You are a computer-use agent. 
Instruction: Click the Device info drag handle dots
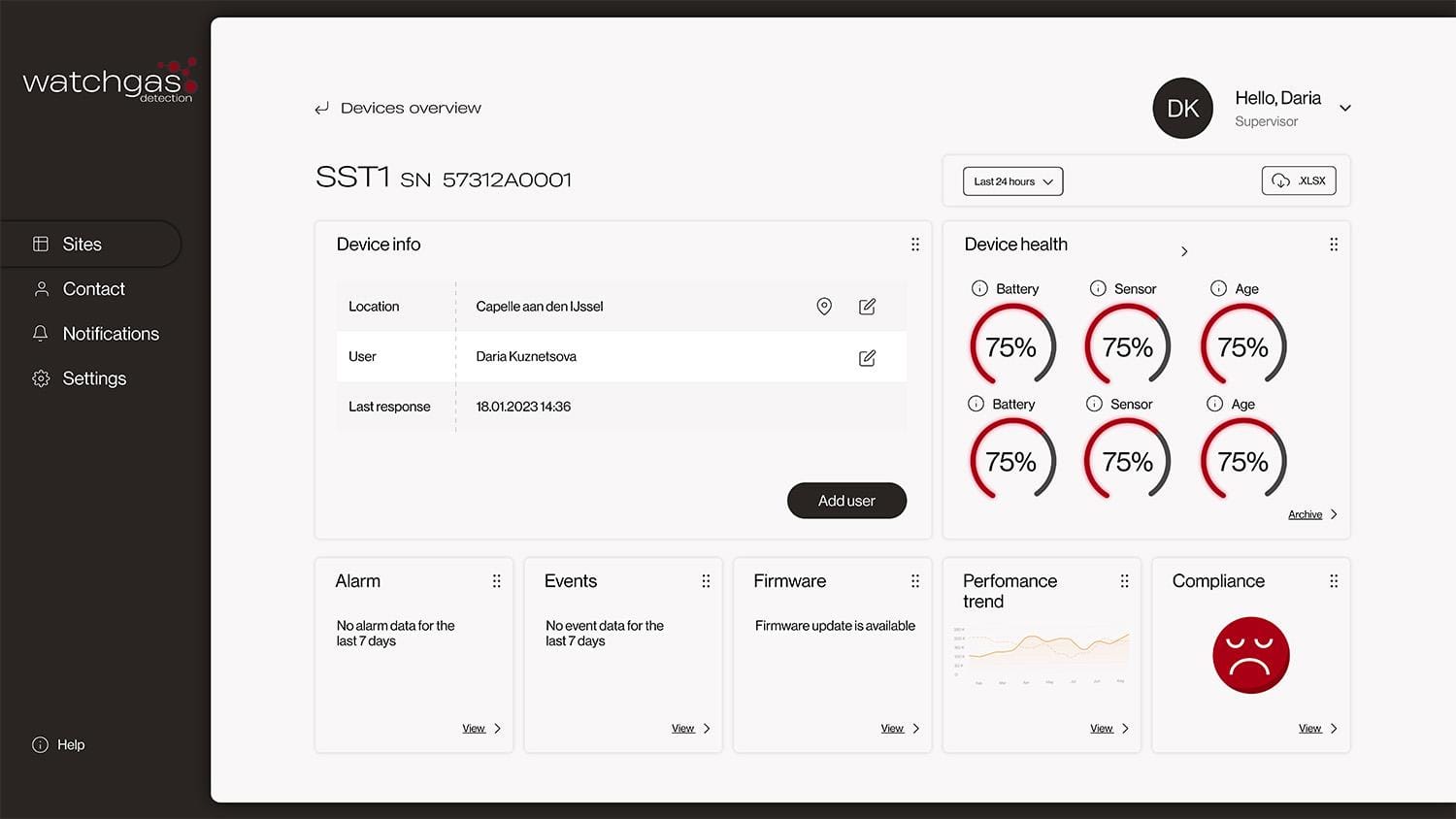pyautogui.click(x=914, y=245)
